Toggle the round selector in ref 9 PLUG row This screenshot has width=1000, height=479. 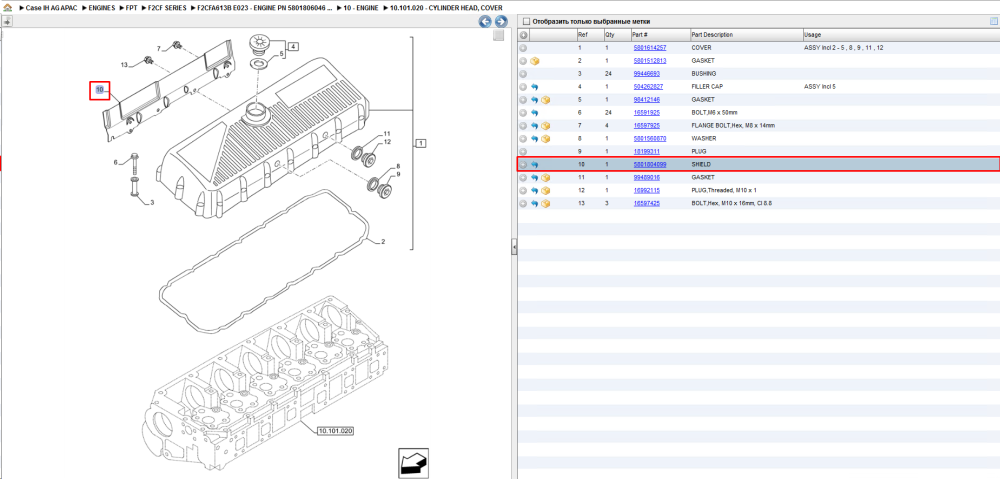point(523,152)
